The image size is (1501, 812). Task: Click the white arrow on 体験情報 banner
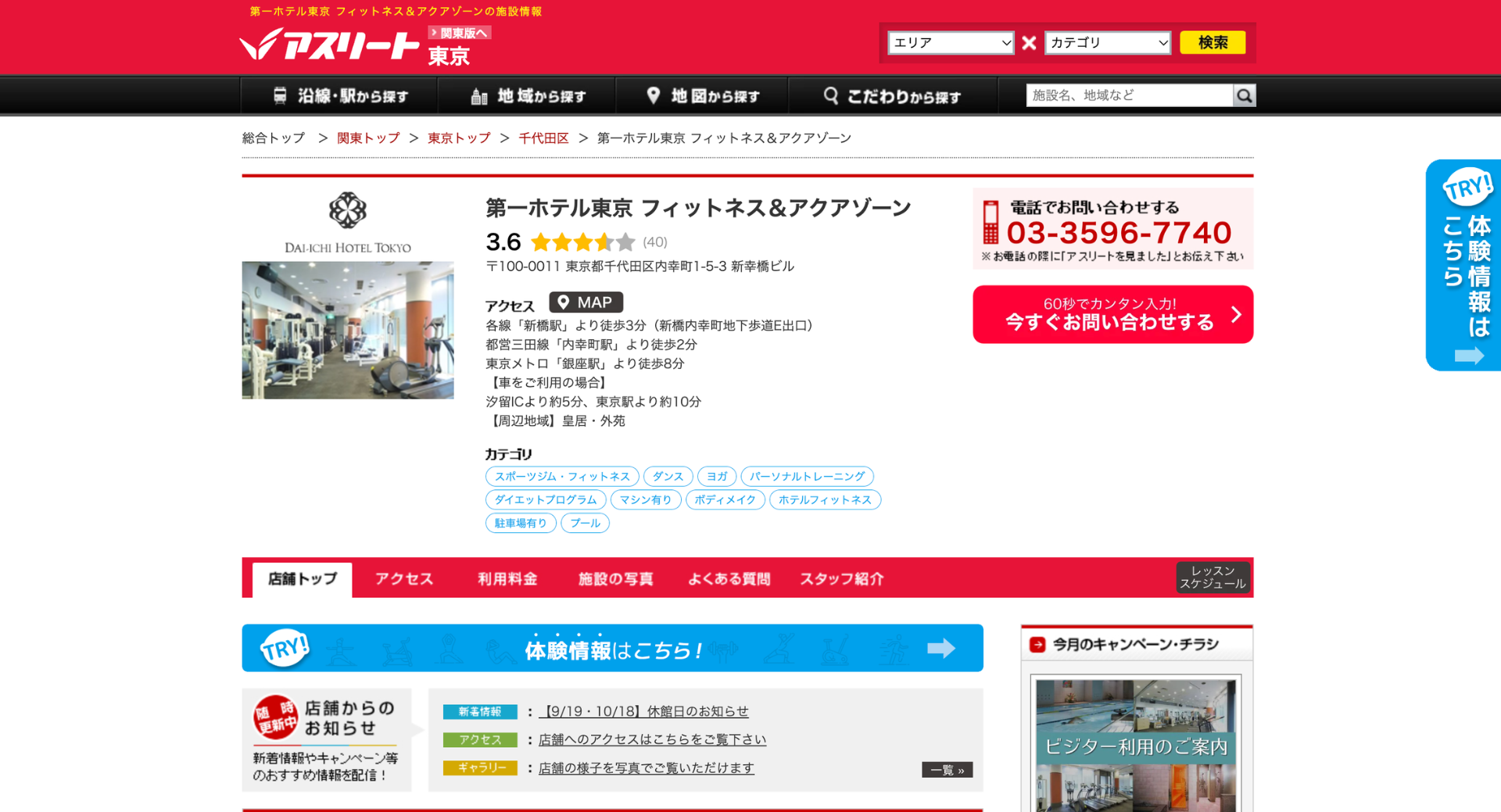click(941, 648)
